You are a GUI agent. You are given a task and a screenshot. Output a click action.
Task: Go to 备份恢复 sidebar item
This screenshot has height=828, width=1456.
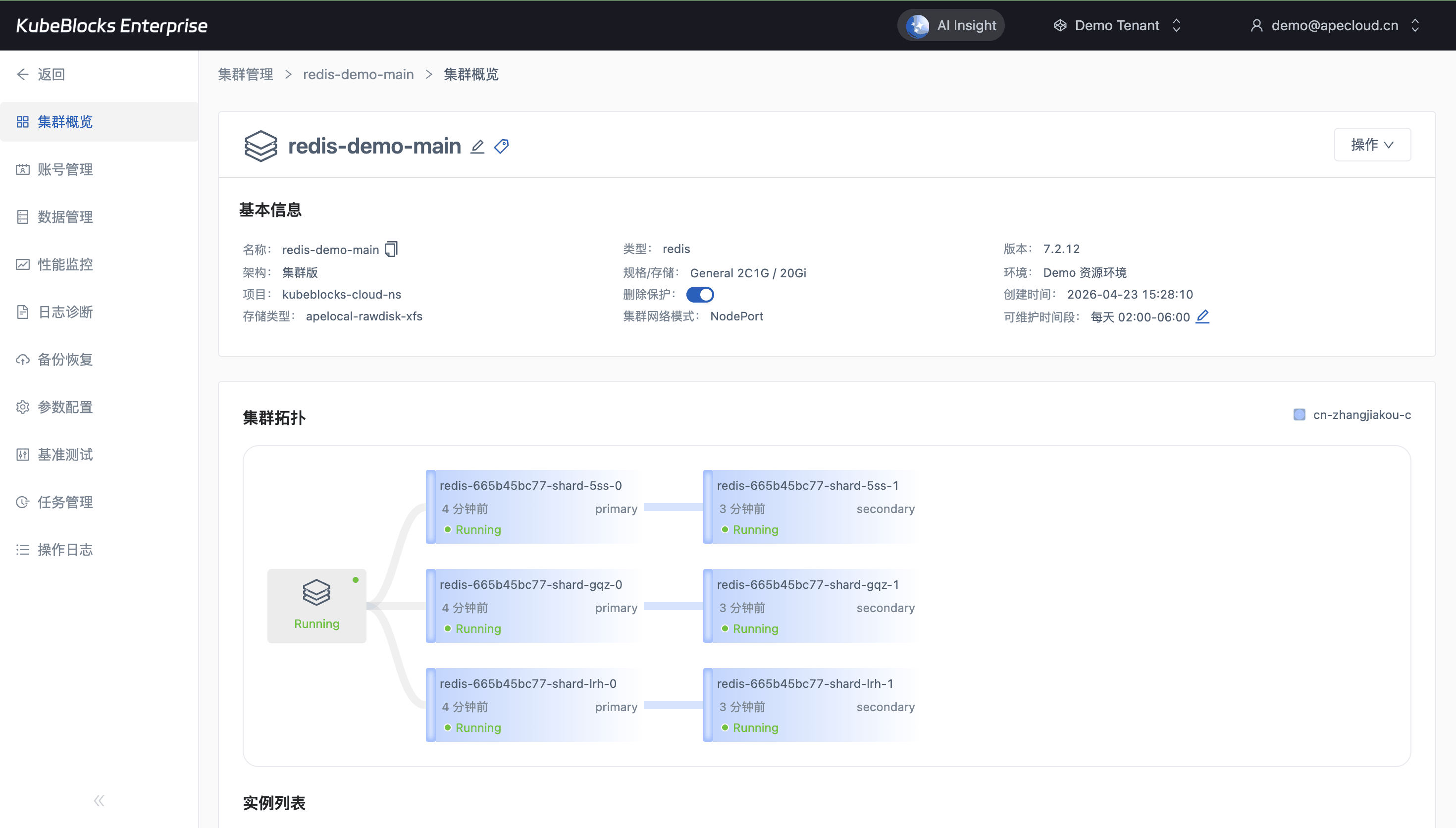65,360
